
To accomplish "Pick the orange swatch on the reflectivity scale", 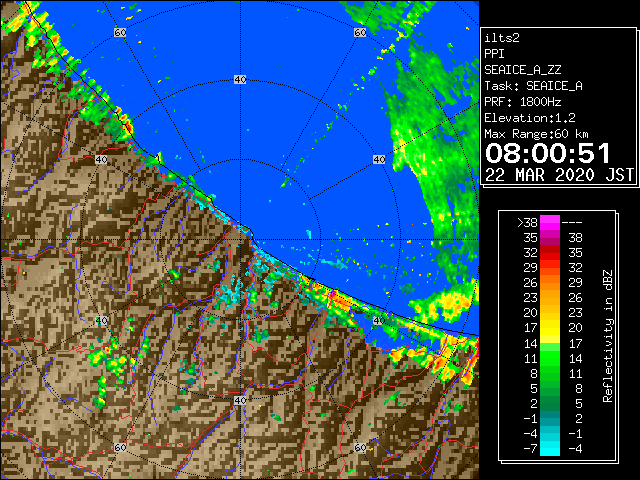I will pos(550,283).
